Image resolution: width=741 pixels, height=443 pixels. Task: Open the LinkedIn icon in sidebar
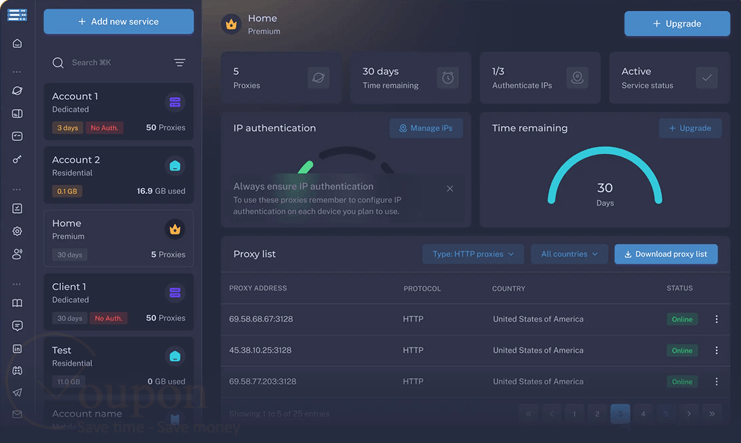(x=17, y=349)
